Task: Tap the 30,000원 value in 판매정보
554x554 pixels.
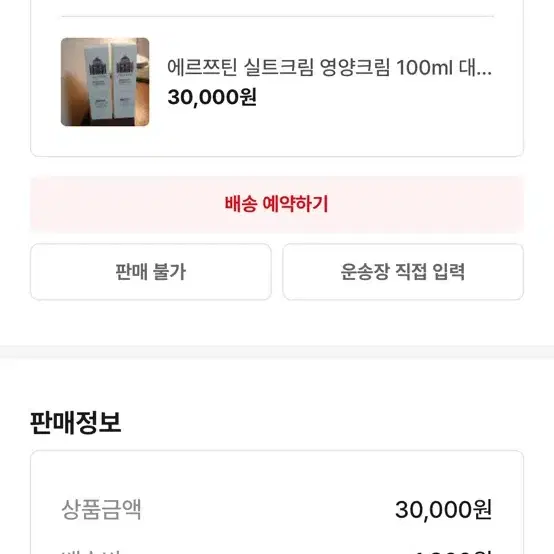Action: (x=443, y=509)
